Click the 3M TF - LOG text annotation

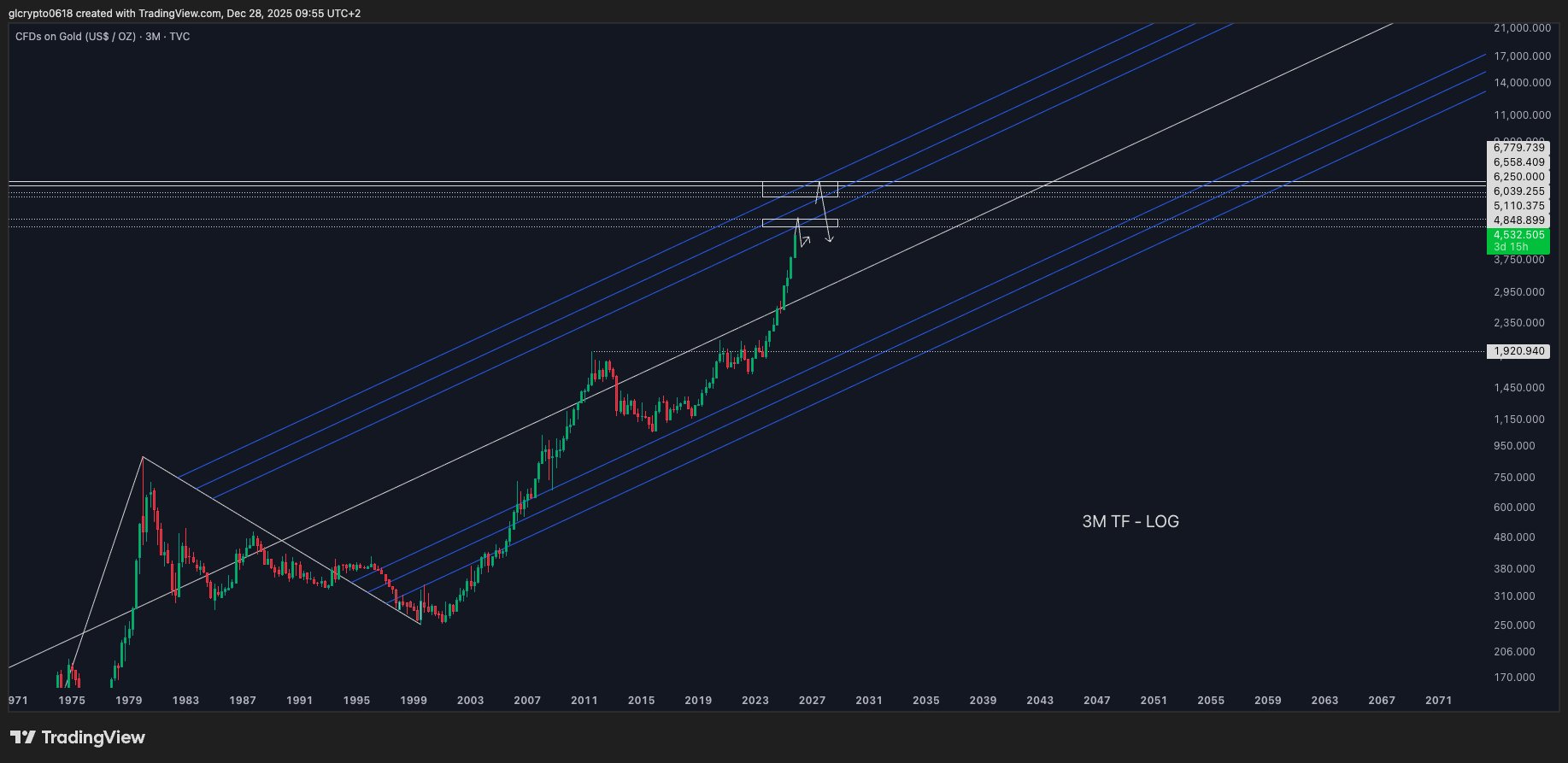click(x=1130, y=521)
